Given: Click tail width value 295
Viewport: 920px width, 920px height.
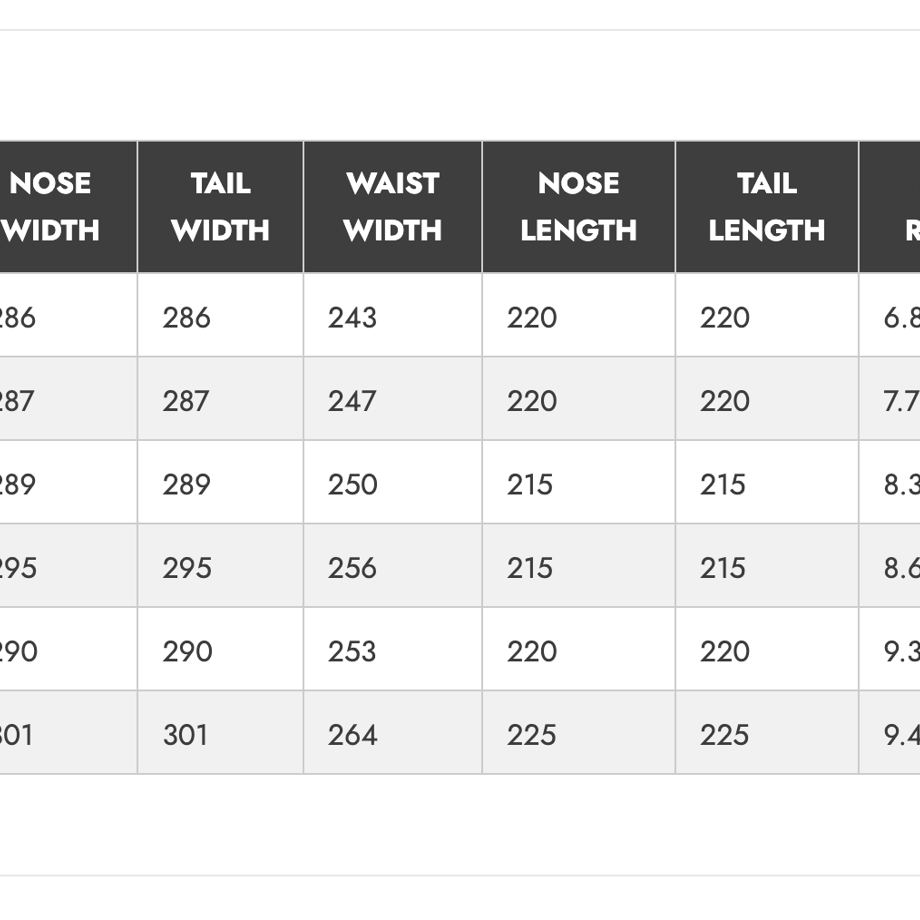Looking at the screenshot, I should pyautogui.click(x=187, y=568).
